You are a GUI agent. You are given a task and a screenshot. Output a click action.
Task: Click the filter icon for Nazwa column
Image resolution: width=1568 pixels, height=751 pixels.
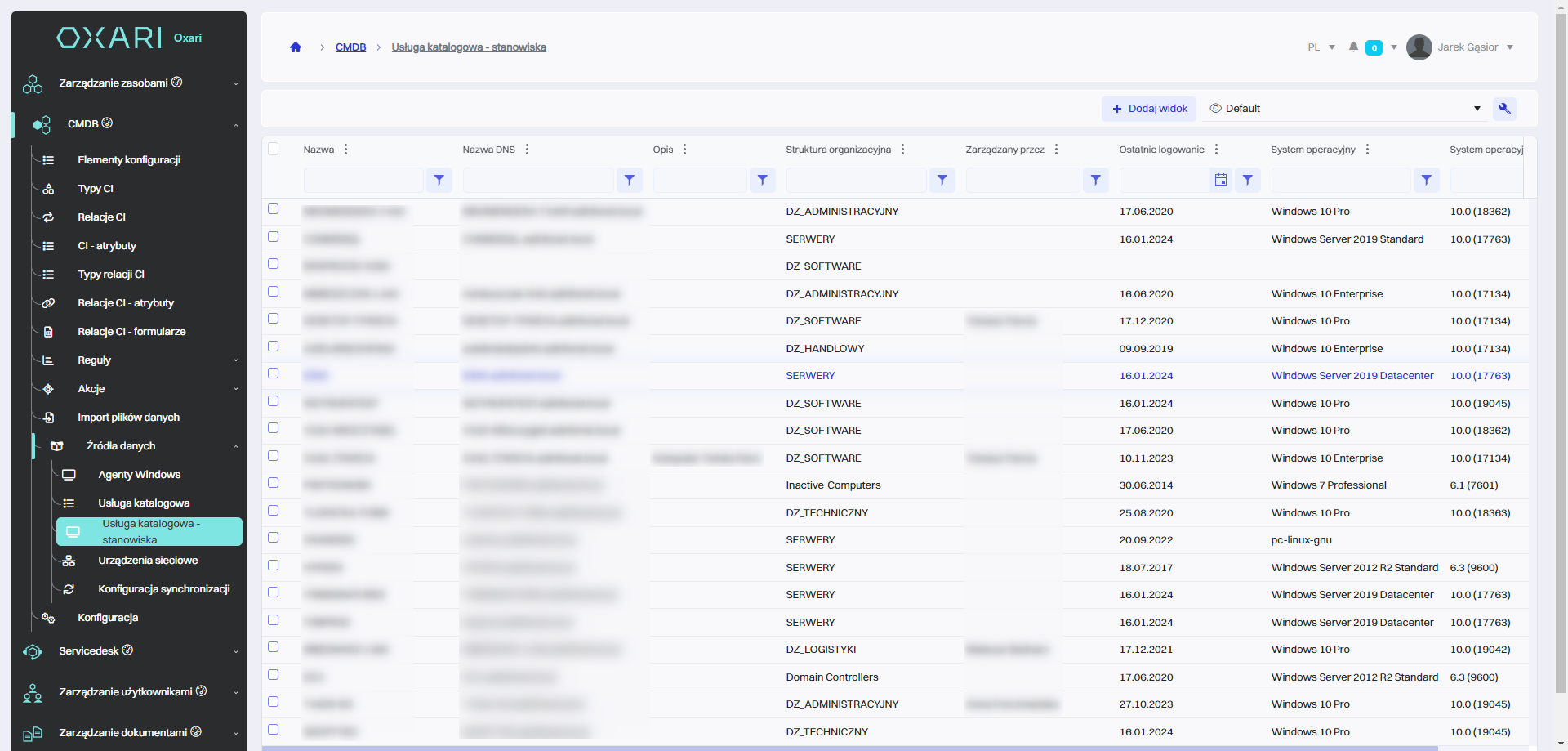point(439,180)
